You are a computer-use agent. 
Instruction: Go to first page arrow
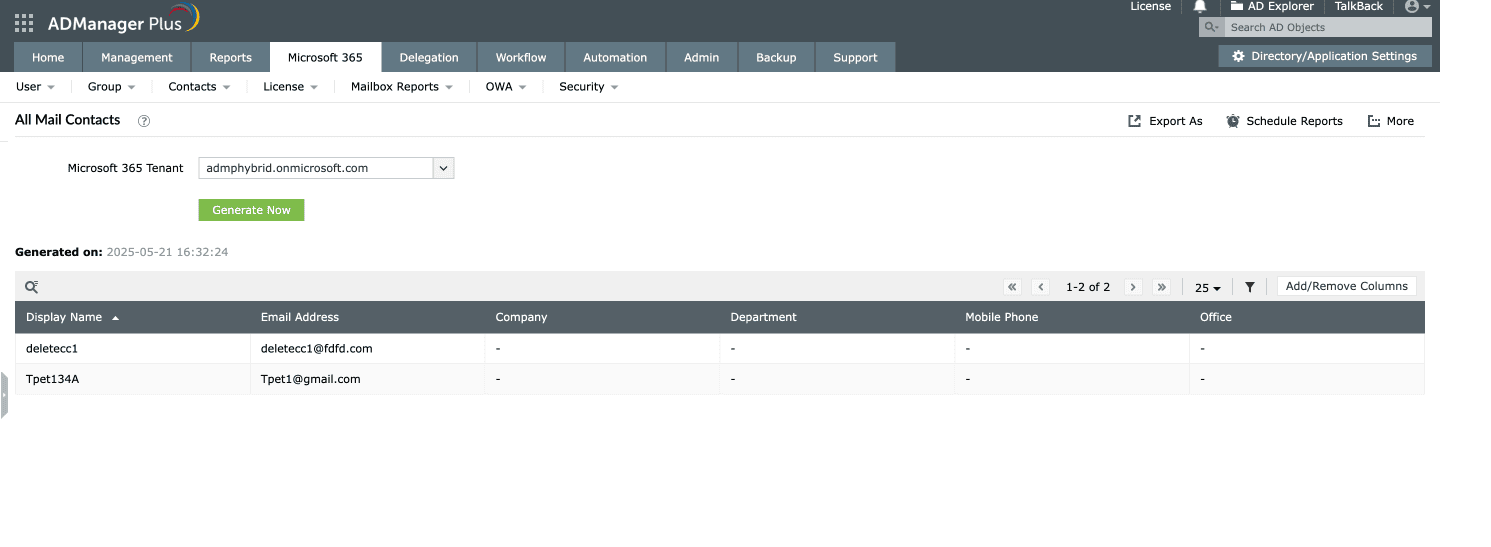[1012, 287]
